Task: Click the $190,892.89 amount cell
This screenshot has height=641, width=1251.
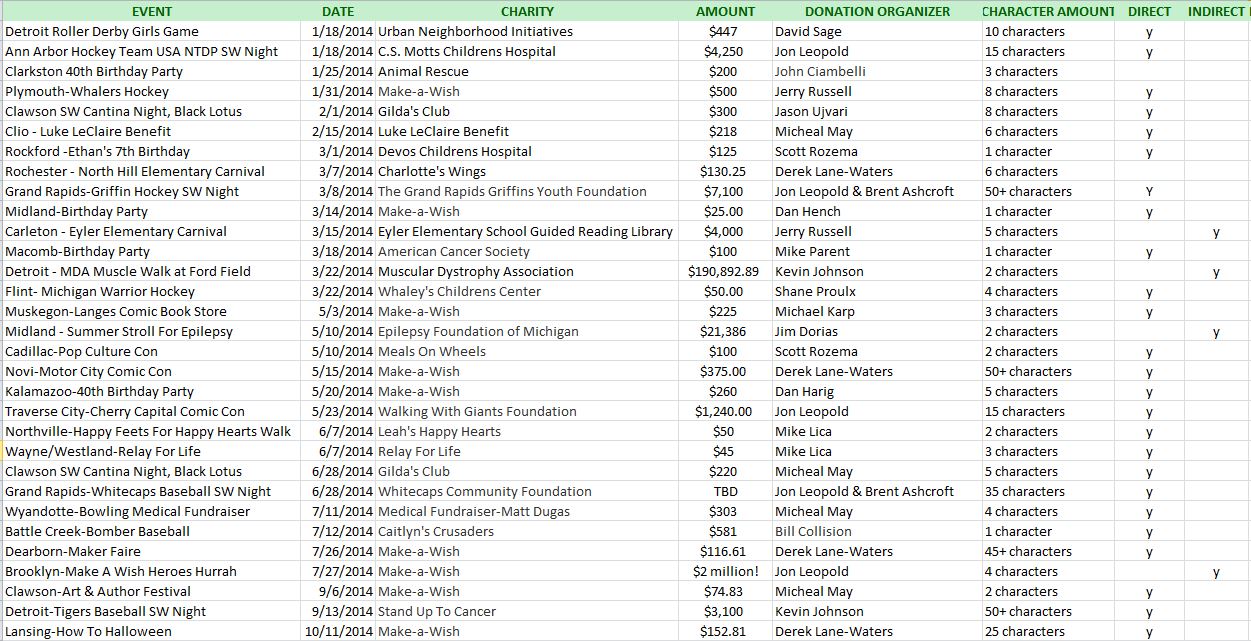Action: click(723, 271)
